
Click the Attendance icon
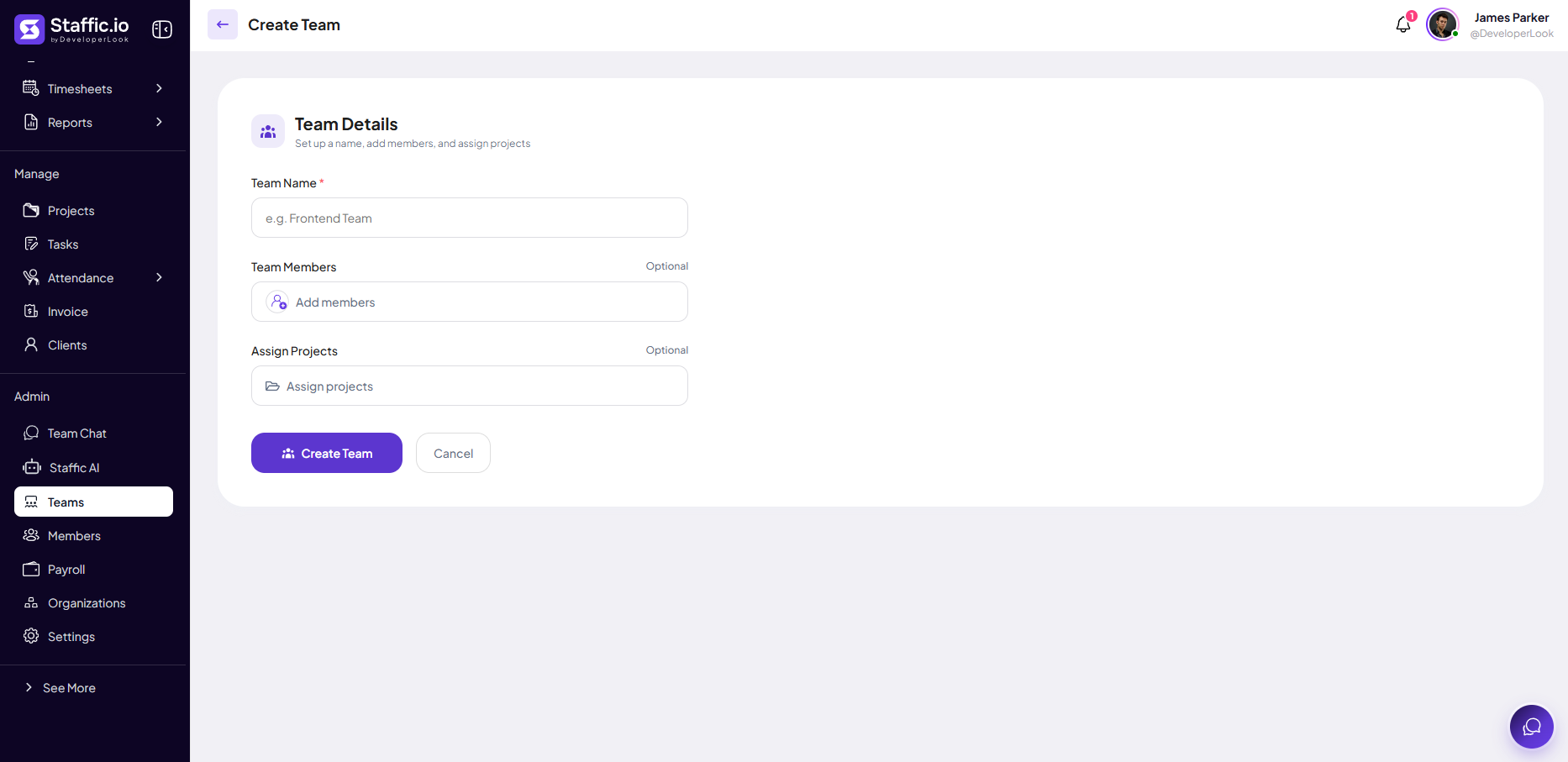(31, 277)
